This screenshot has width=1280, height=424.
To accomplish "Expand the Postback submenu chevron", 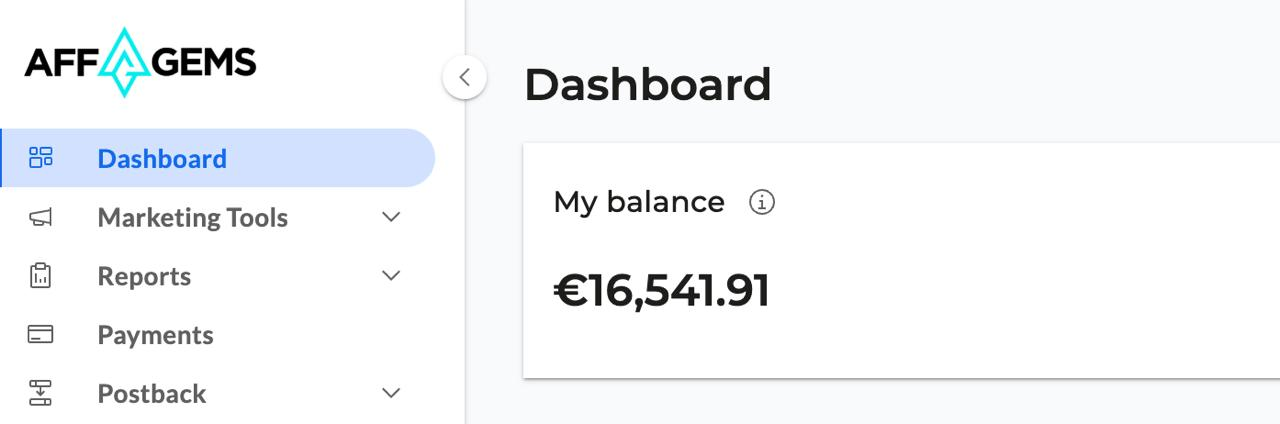I will coord(391,393).
